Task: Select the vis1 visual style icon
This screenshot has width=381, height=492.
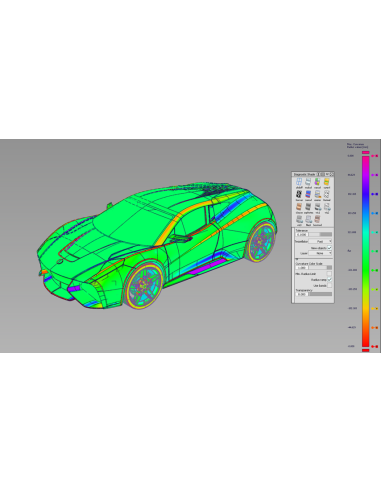Action: (x=318, y=207)
